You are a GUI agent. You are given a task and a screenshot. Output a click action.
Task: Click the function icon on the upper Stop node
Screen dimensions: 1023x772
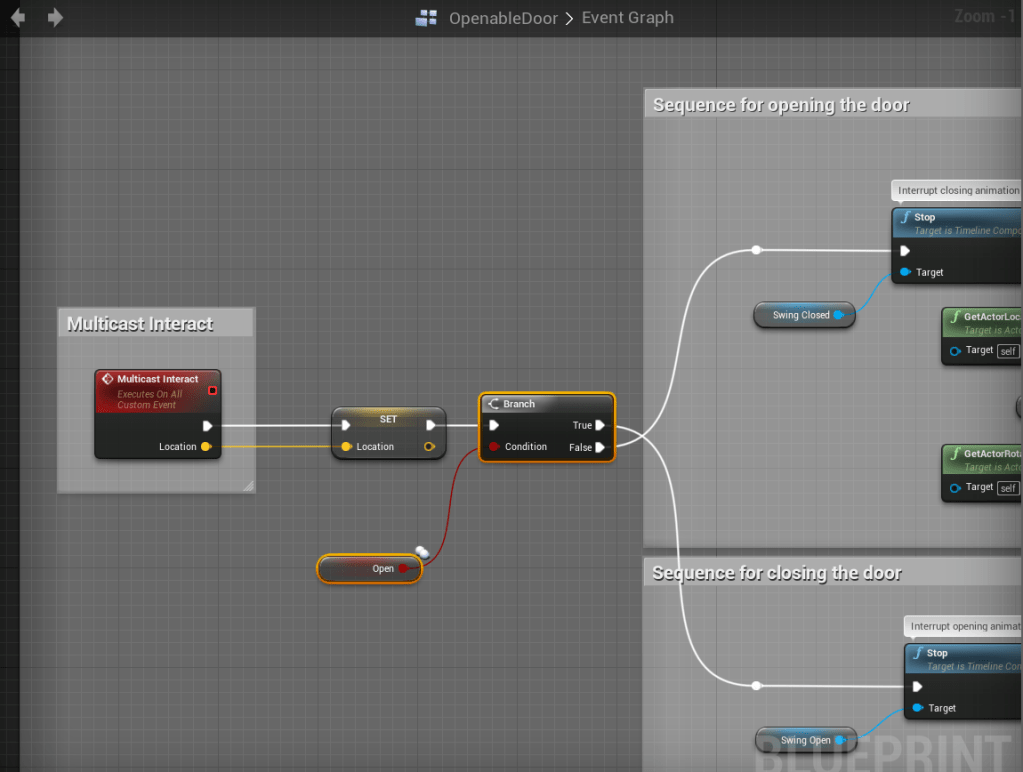[x=905, y=217]
